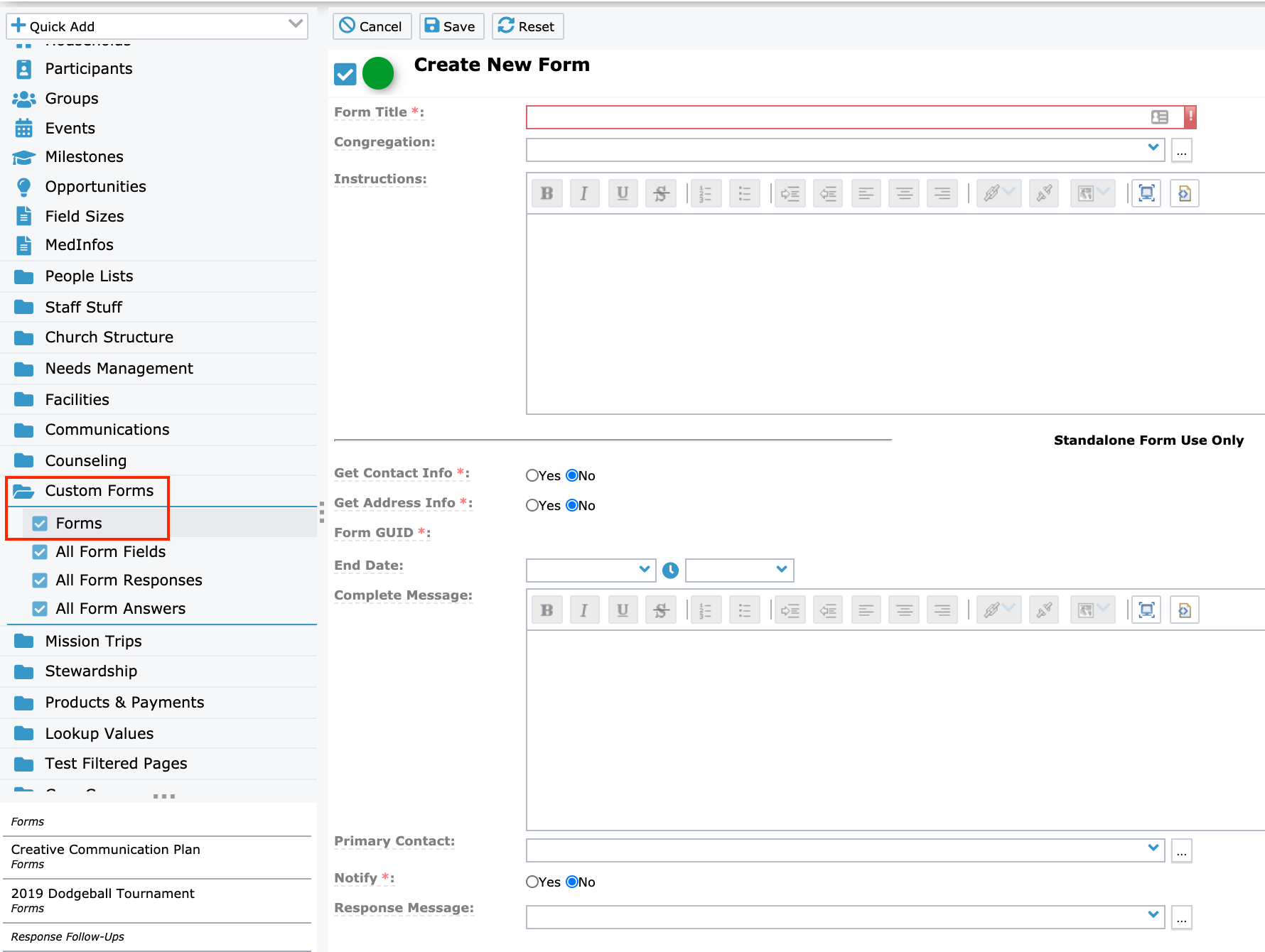
Task: Click the Form Title template icon
Action: [x=1160, y=117]
